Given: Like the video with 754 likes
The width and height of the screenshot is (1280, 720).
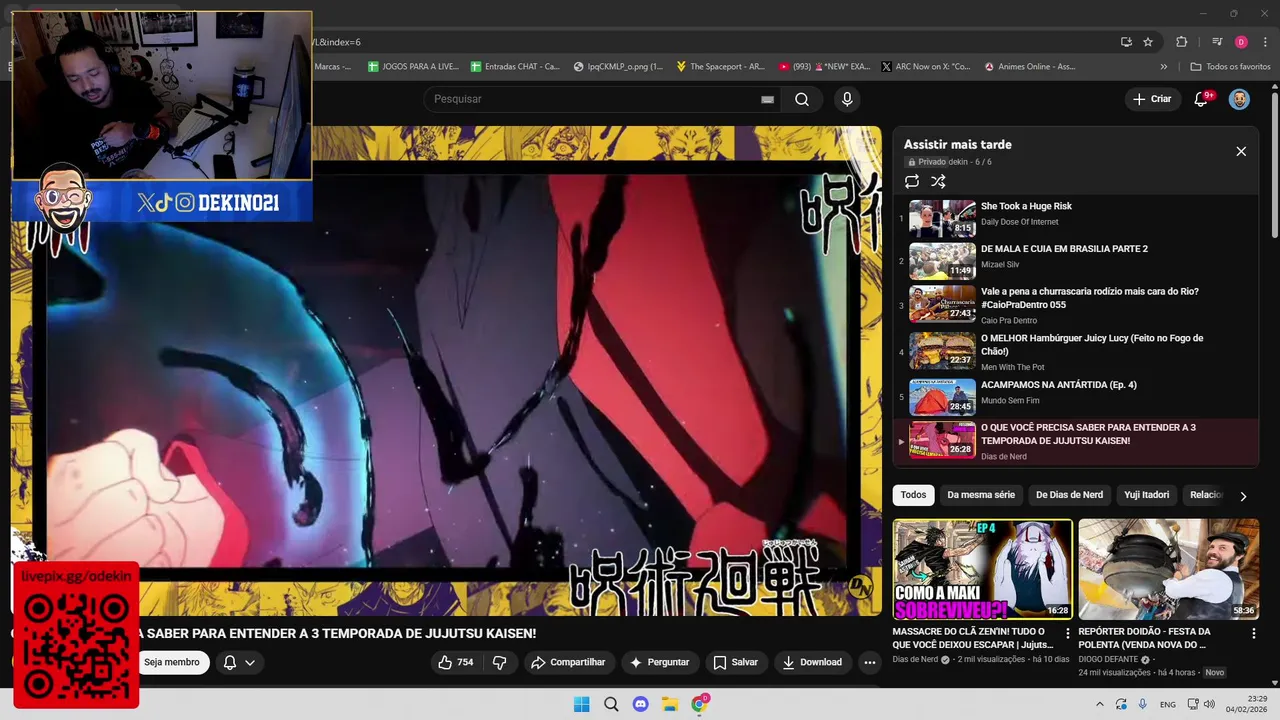Looking at the screenshot, I should (455, 662).
